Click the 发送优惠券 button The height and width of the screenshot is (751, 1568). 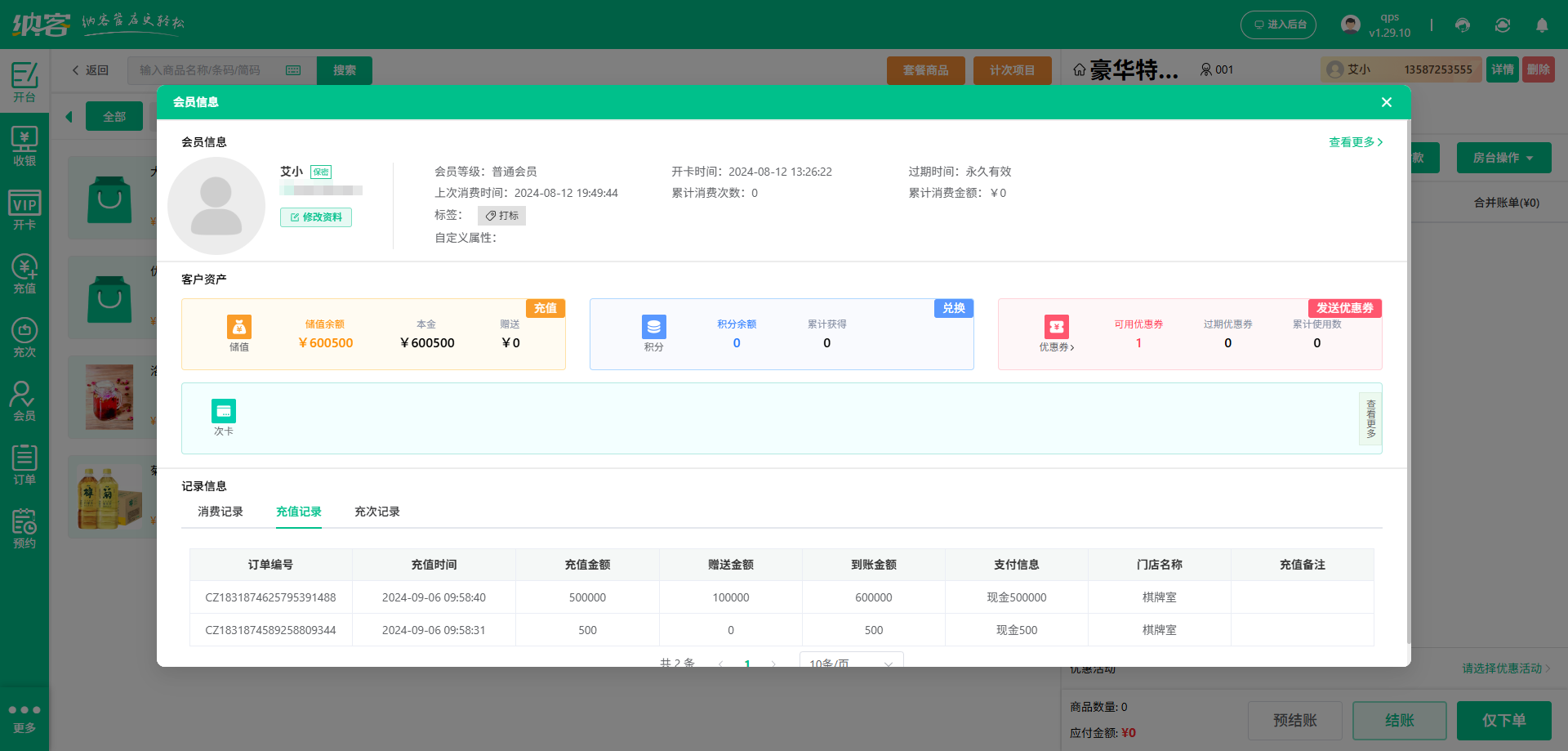coord(1344,308)
